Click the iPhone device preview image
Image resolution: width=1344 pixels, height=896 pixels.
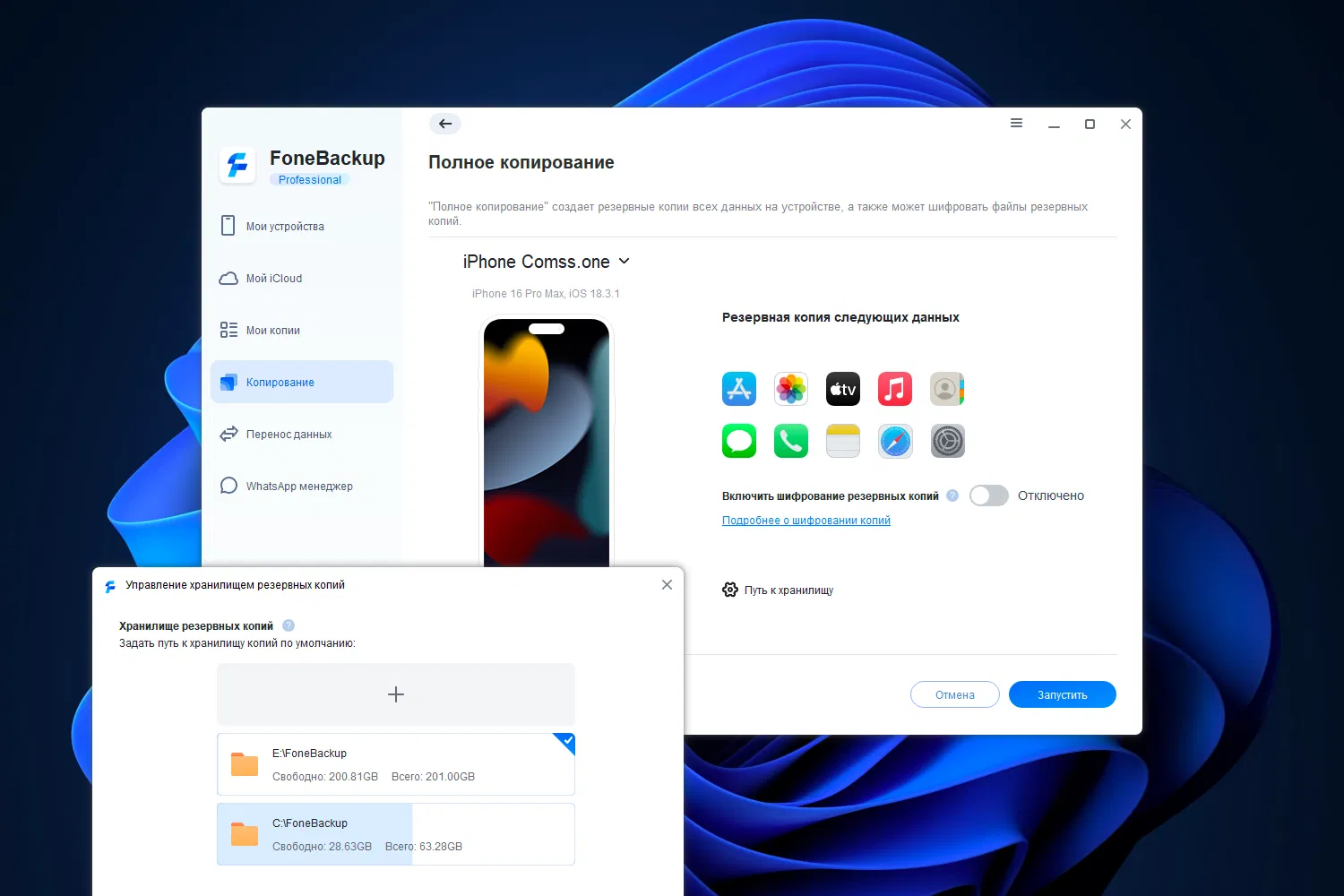(547, 443)
